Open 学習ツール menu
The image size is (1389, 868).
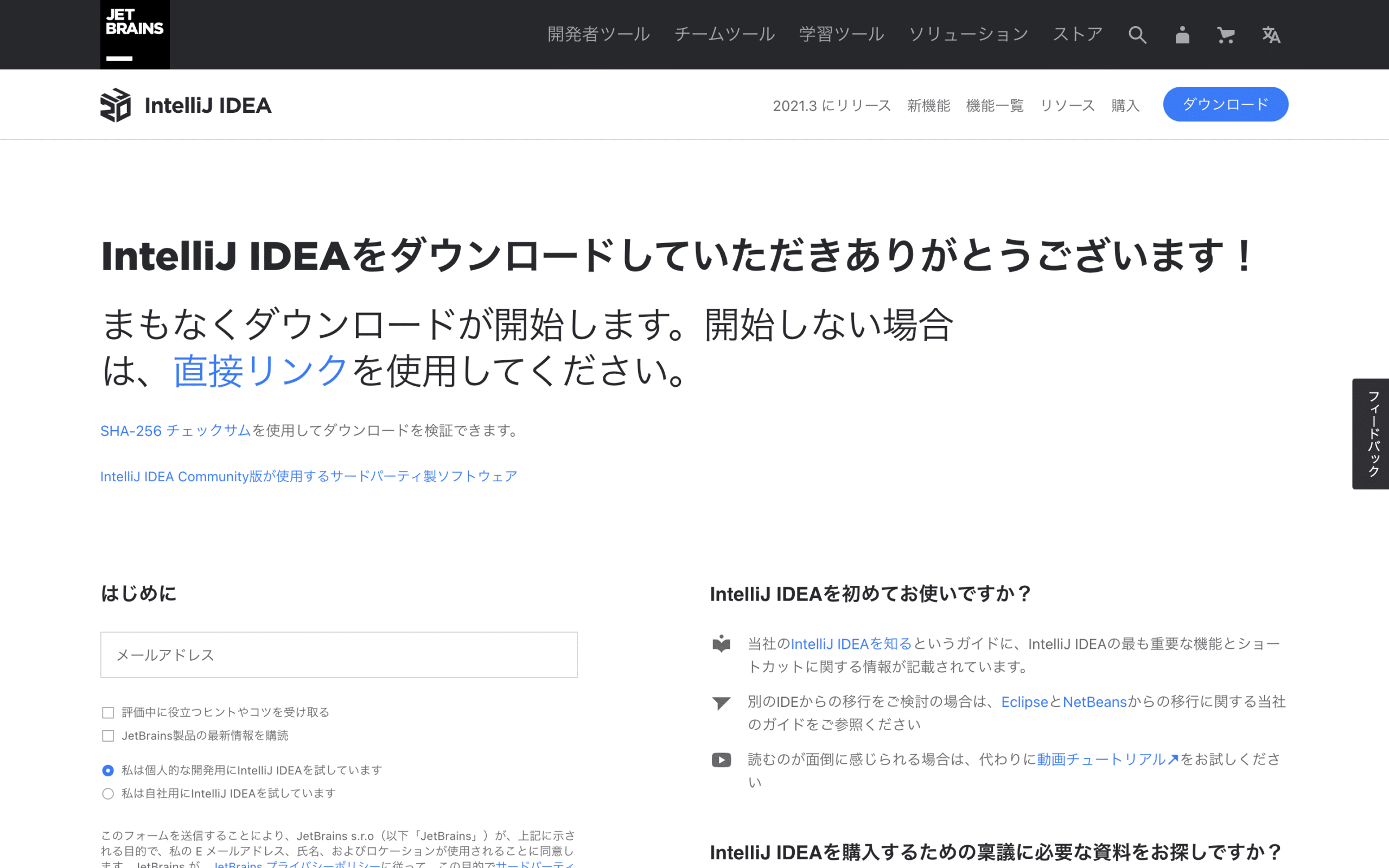842,34
